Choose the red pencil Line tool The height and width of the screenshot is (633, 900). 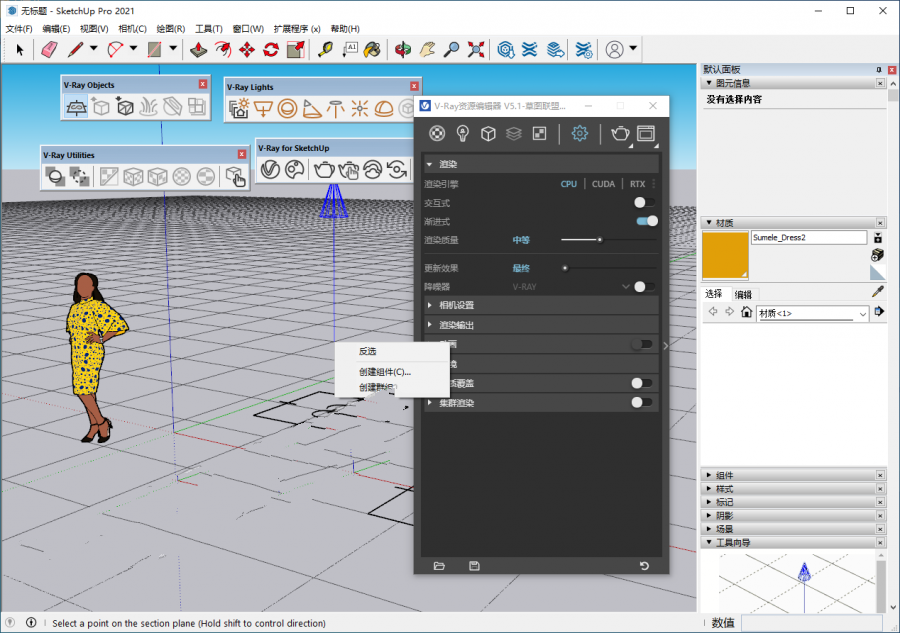[x=75, y=50]
